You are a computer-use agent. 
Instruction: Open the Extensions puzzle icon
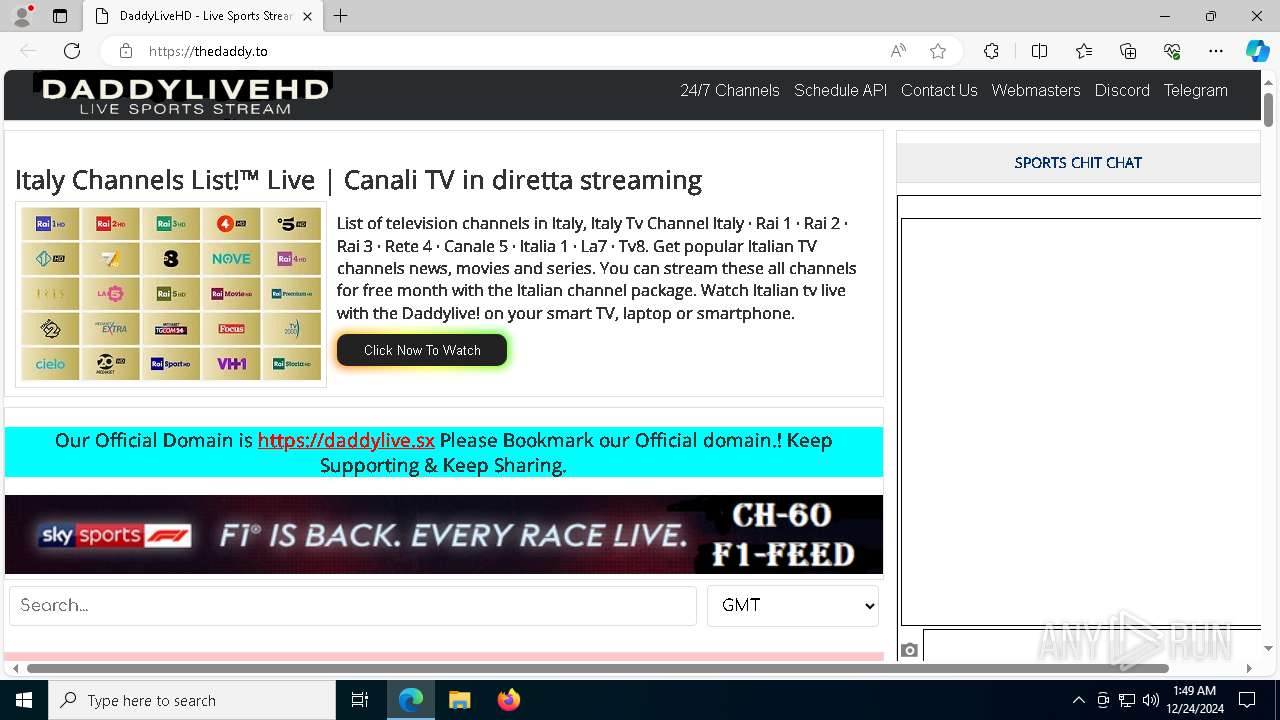tap(991, 51)
